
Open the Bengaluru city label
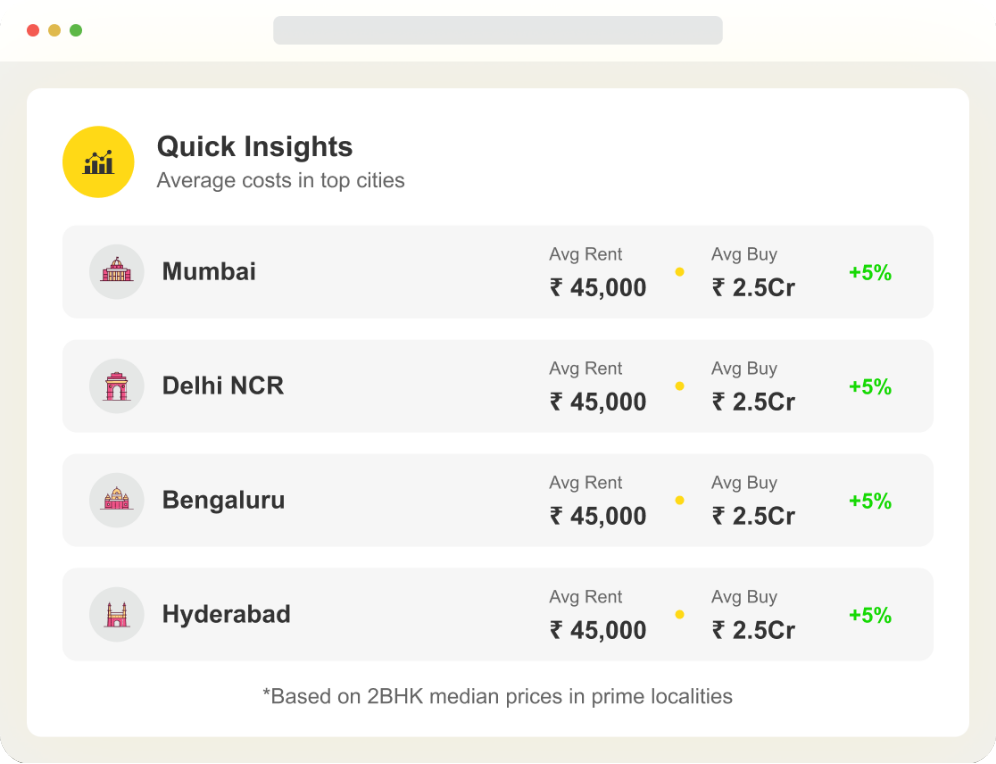223,500
